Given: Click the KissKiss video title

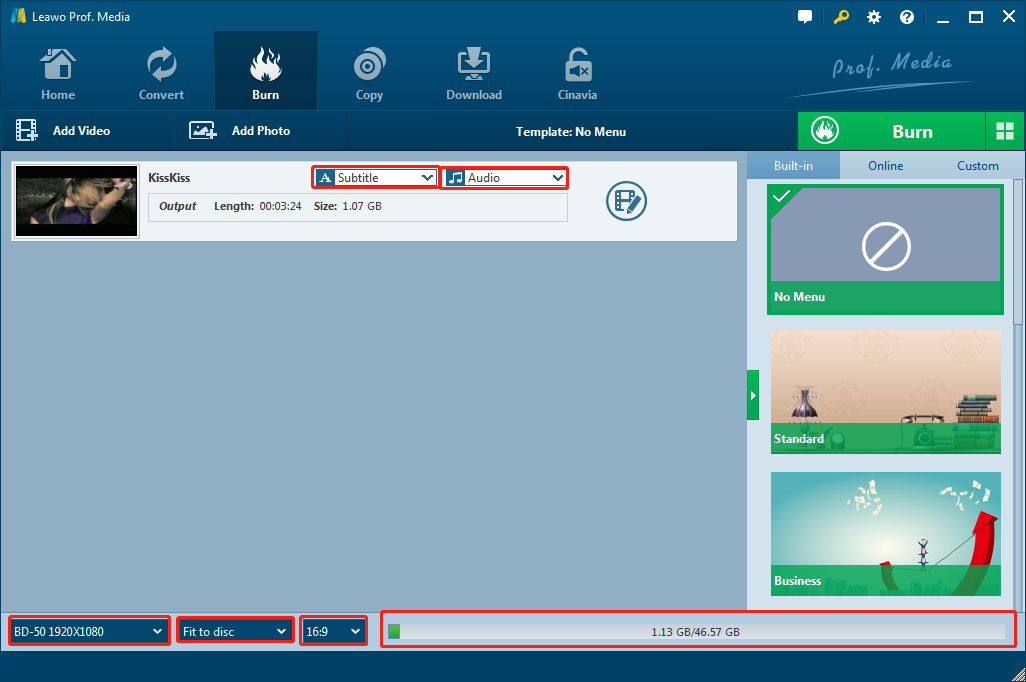Looking at the screenshot, I should pos(169,178).
